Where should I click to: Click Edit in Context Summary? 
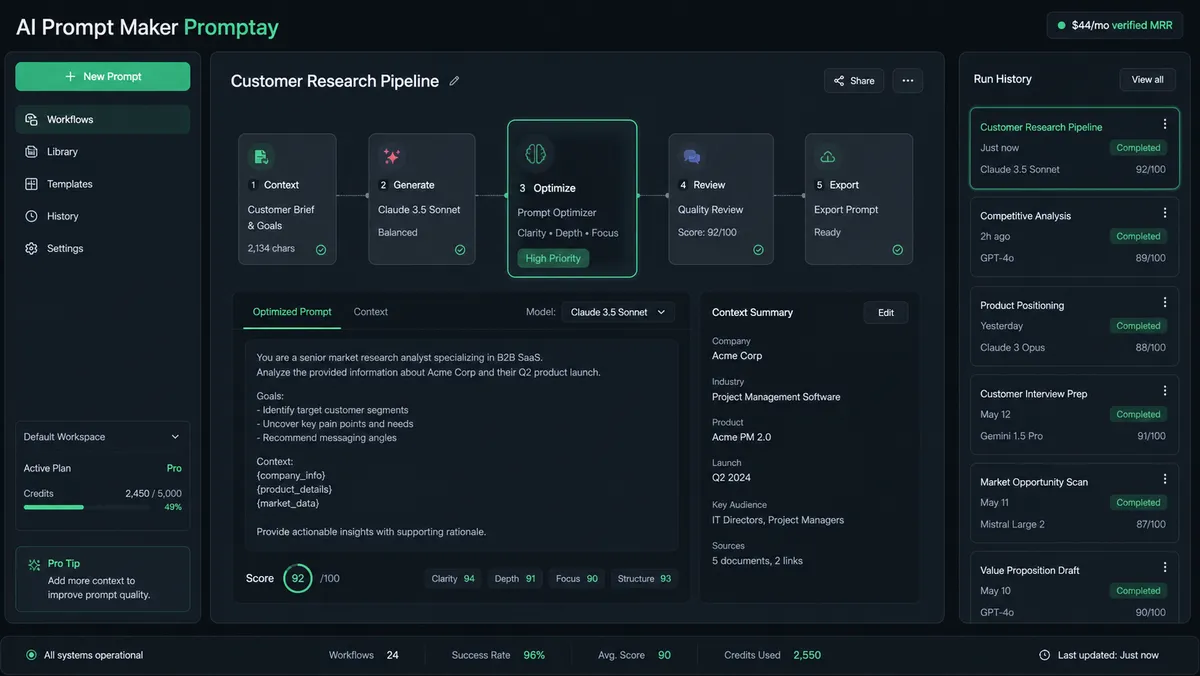pyautogui.click(x=886, y=313)
